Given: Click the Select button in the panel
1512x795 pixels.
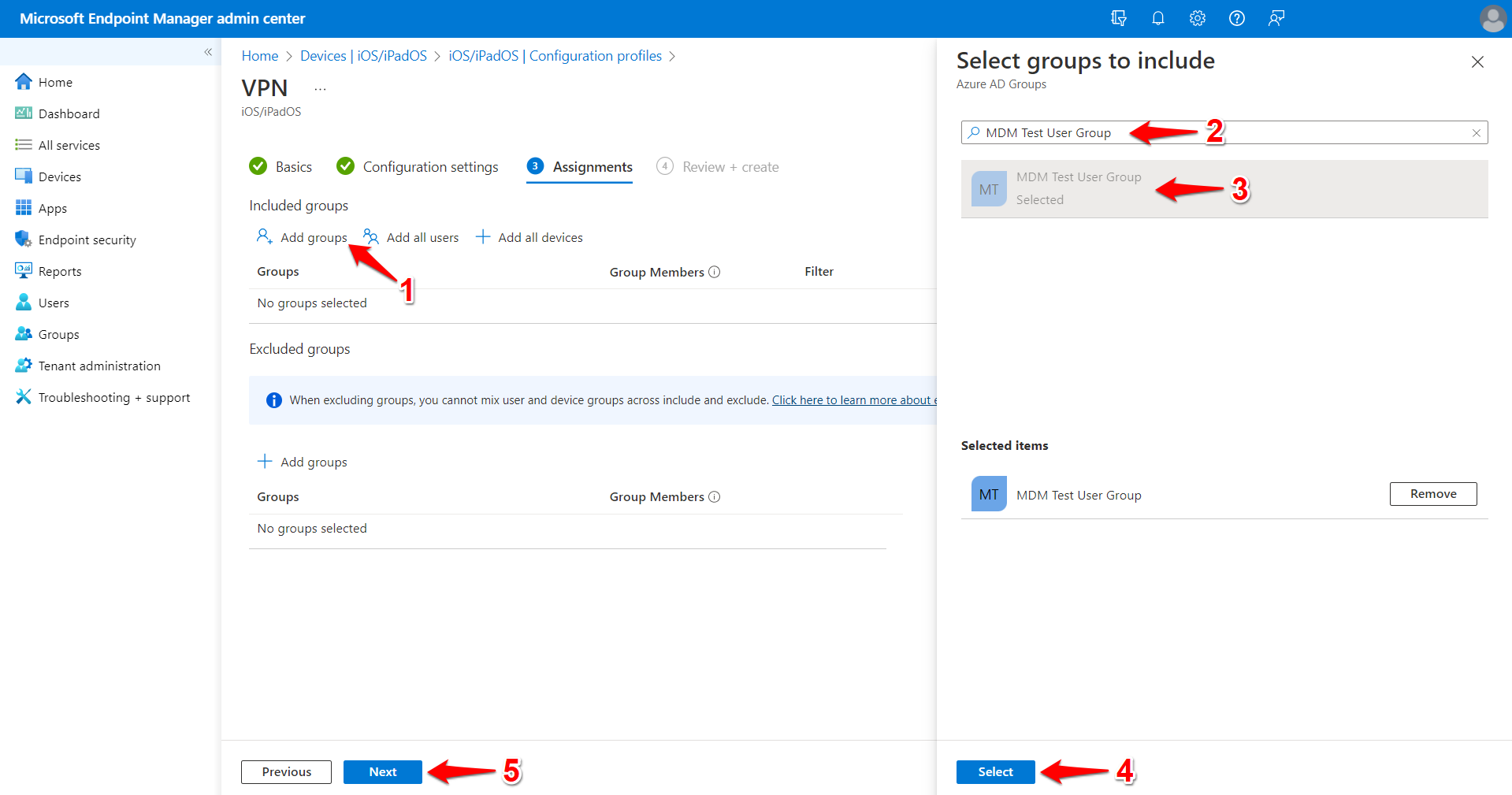Looking at the screenshot, I should click(995, 771).
